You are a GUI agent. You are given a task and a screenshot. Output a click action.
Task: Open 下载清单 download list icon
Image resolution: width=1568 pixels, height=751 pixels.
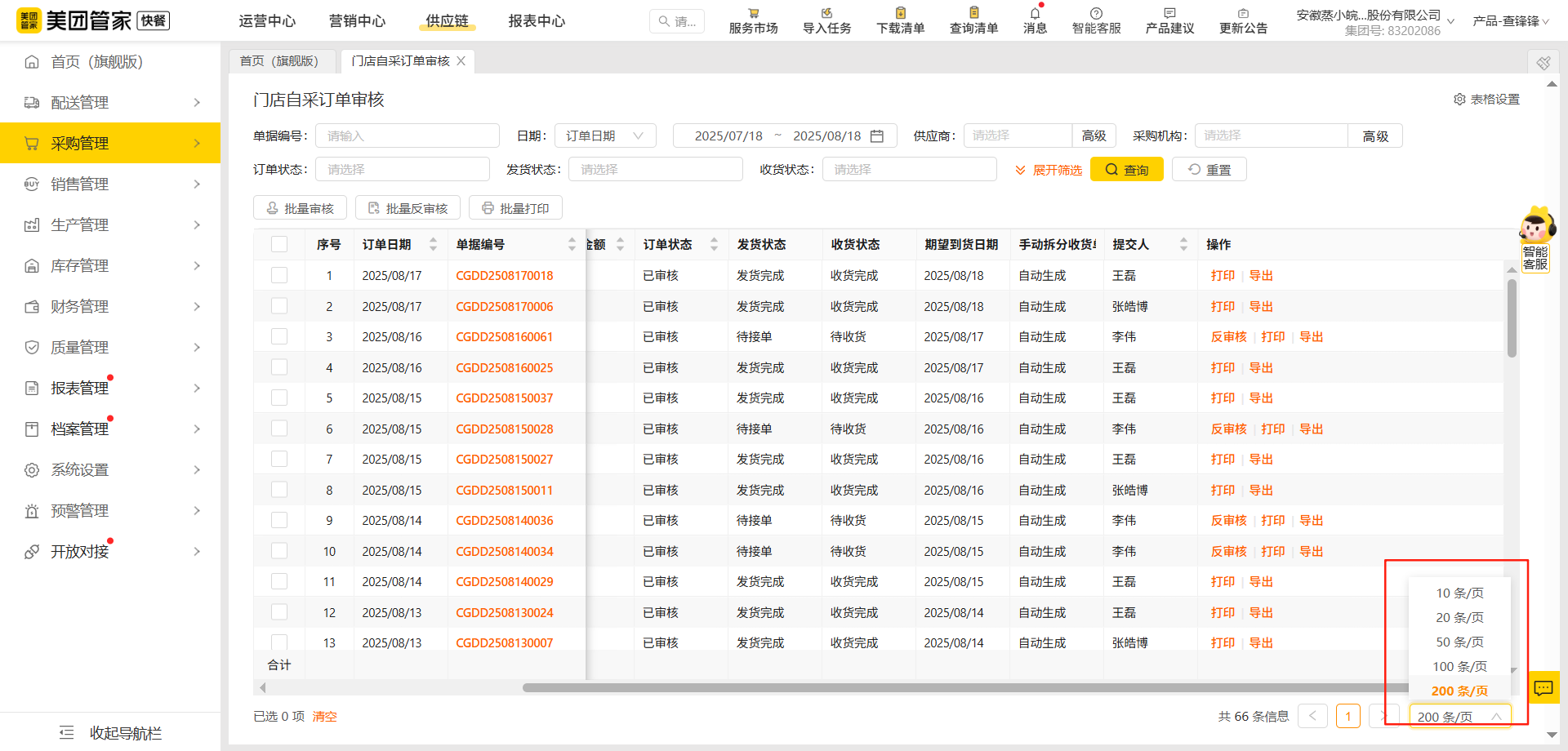pyautogui.click(x=899, y=20)
